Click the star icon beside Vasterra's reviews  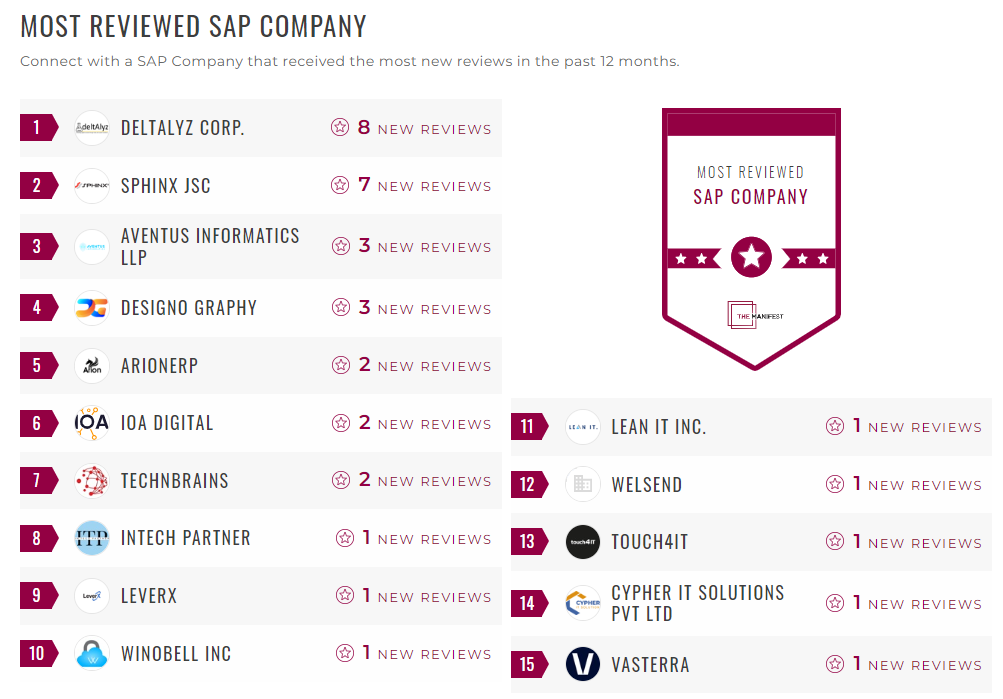(835, 665)
